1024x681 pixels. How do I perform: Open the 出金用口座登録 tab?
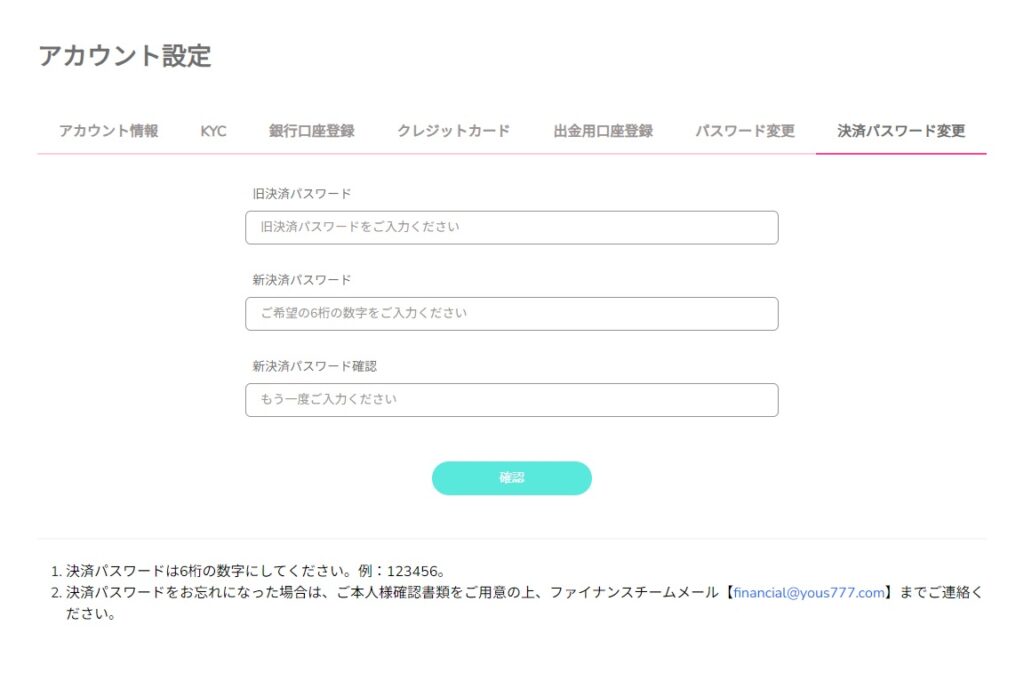click(x=603, y=131)
